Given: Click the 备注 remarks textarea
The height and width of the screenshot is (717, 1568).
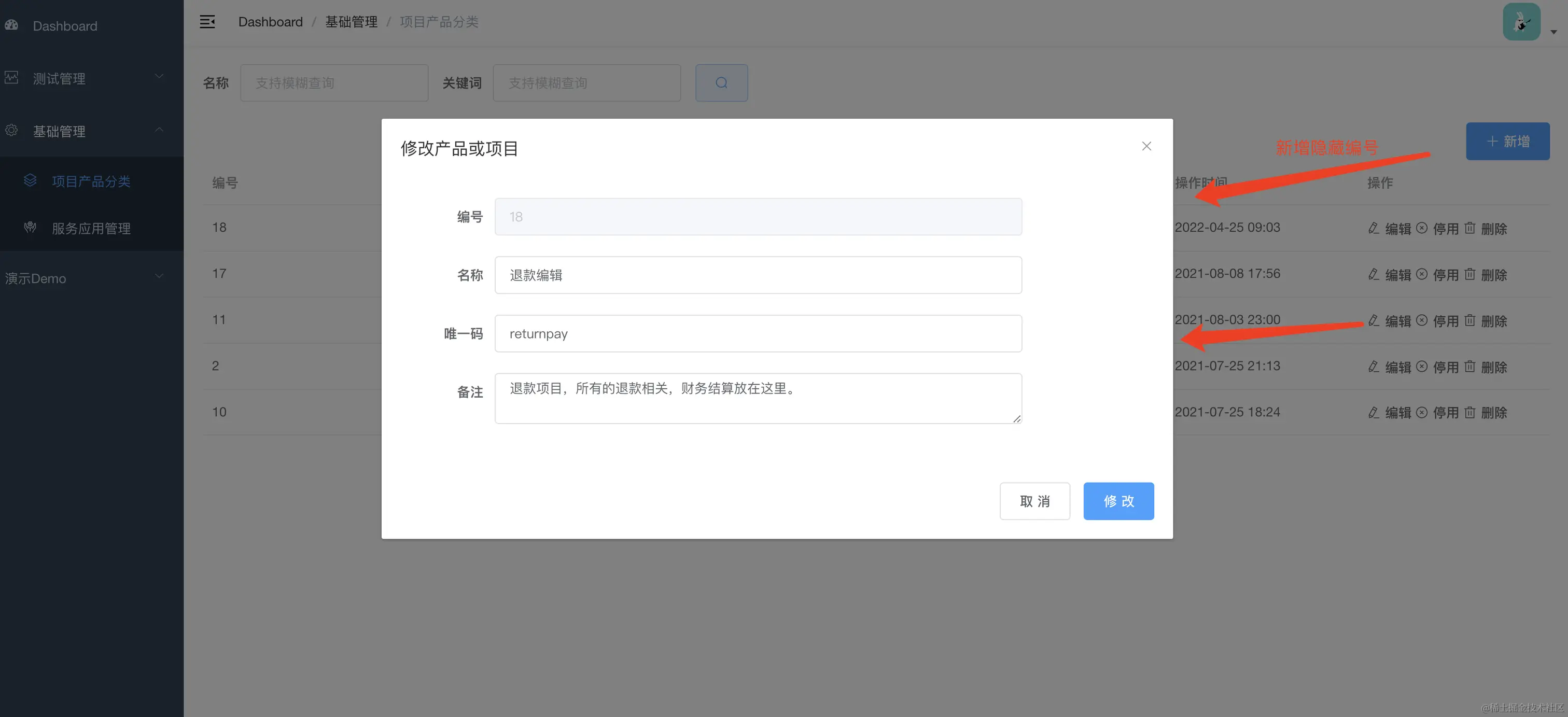Looking at the screenshot, I should tap(757, 398).
